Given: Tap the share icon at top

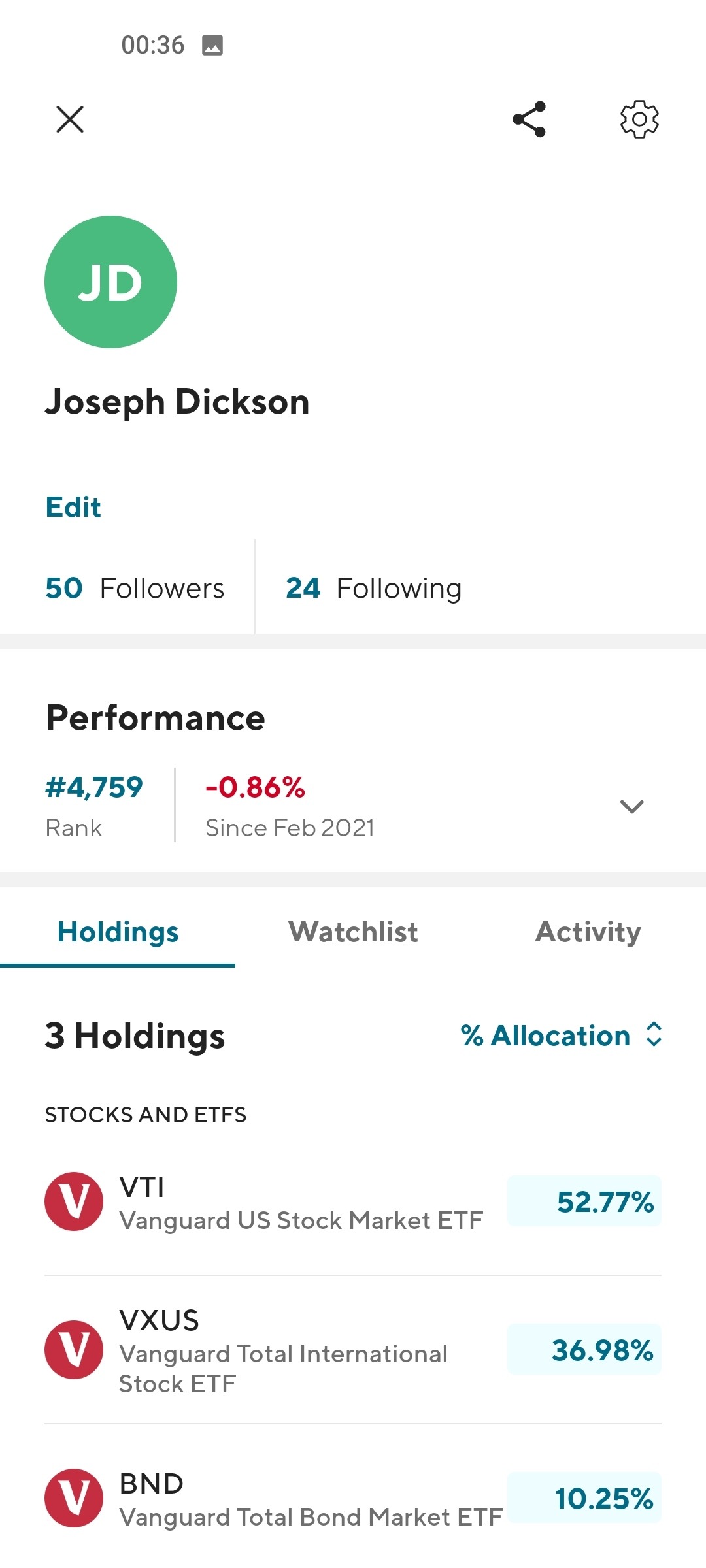Looking at the screenshot, I should pos(529,119).
